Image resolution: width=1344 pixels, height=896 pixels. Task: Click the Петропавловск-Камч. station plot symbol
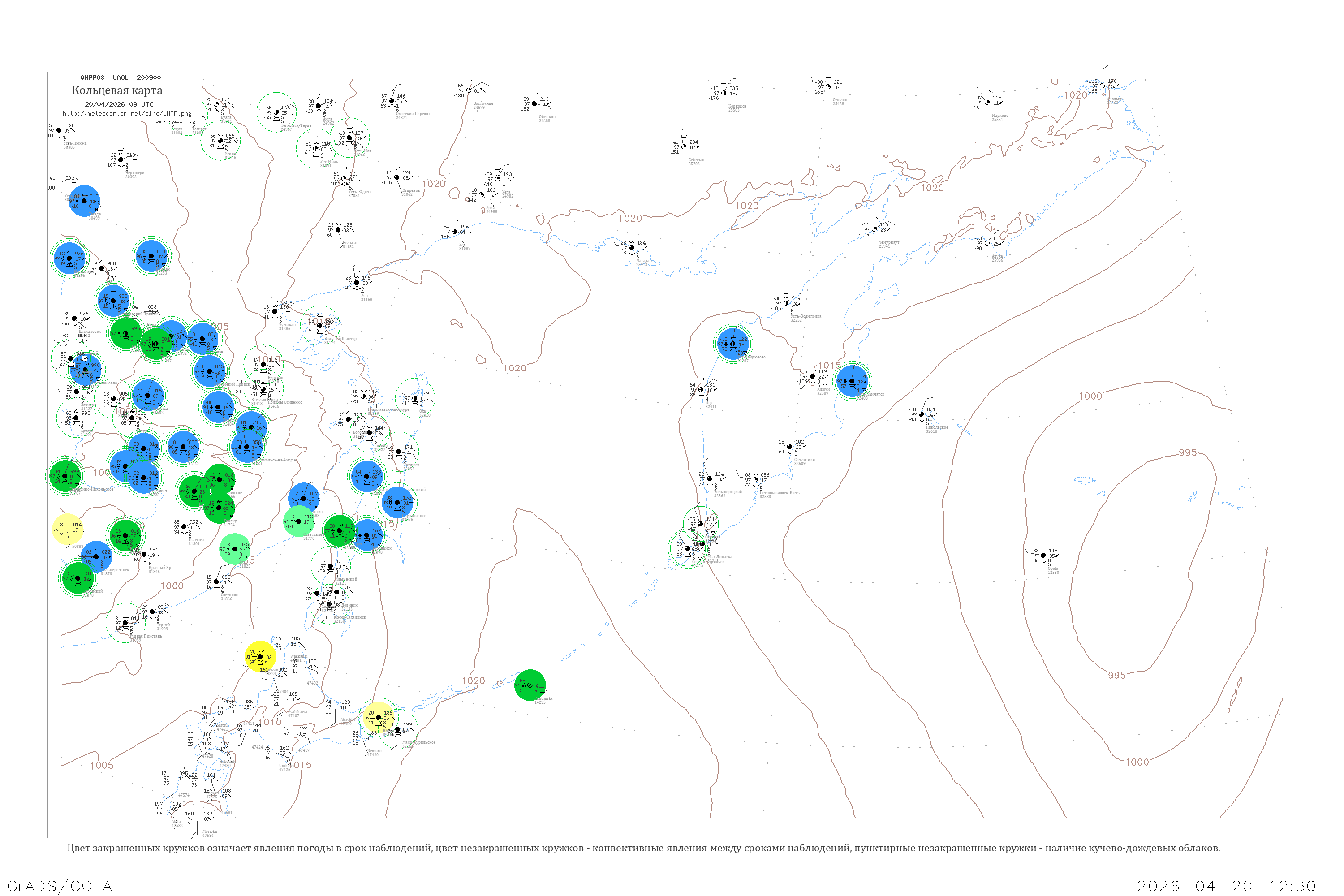point(755,480)
